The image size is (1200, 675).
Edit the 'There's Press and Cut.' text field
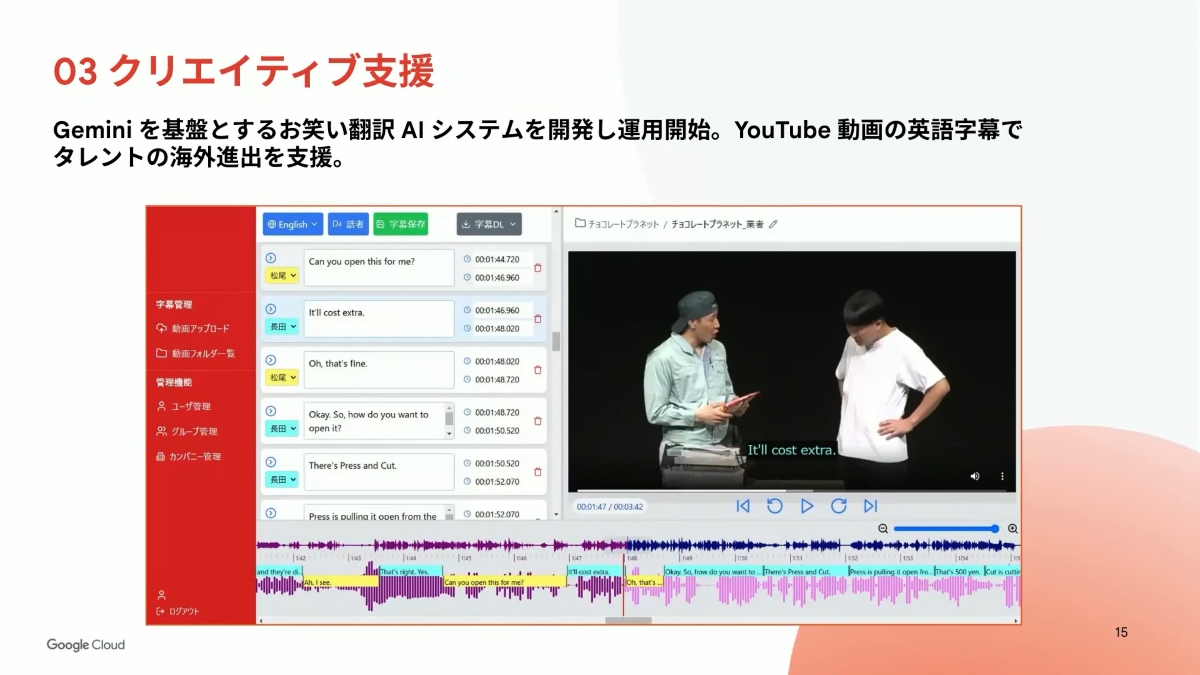pos(379,472)
